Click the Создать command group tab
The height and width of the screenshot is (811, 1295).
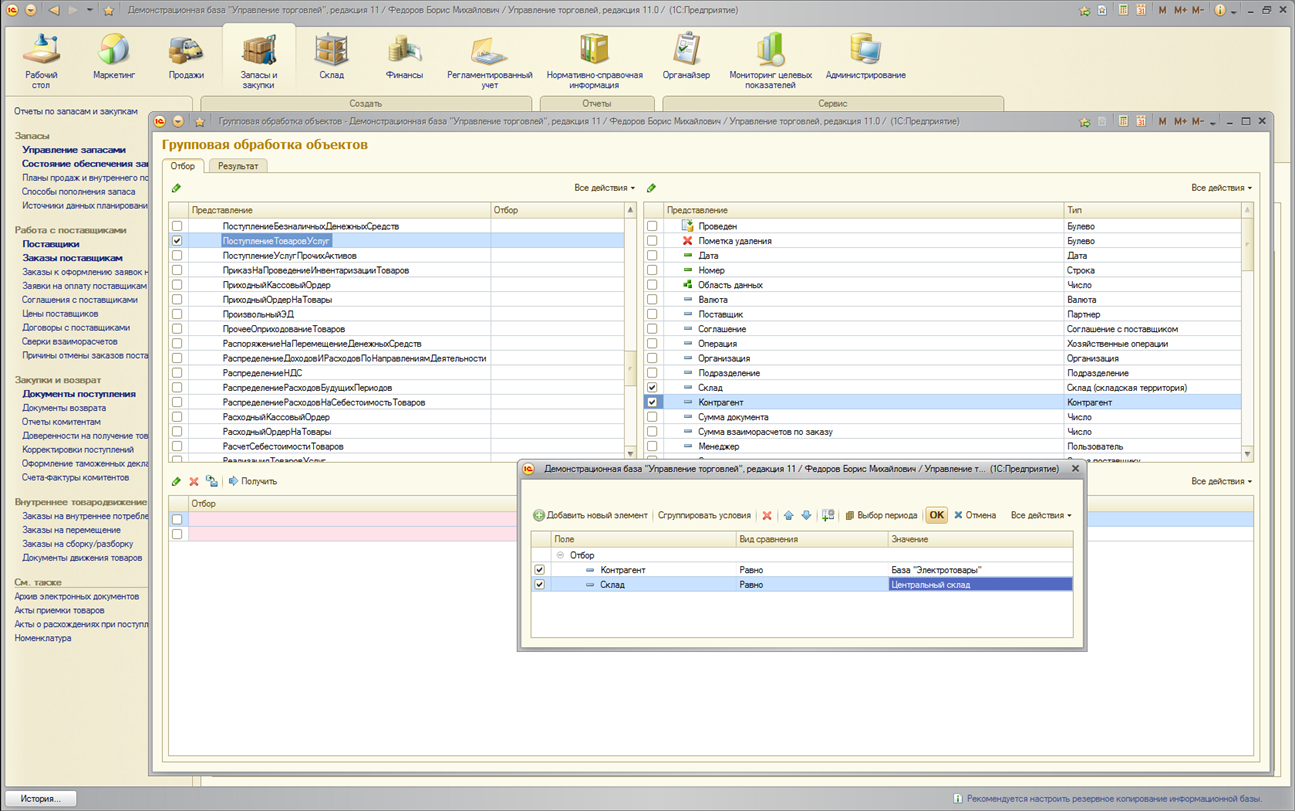[x=365, y=103]
